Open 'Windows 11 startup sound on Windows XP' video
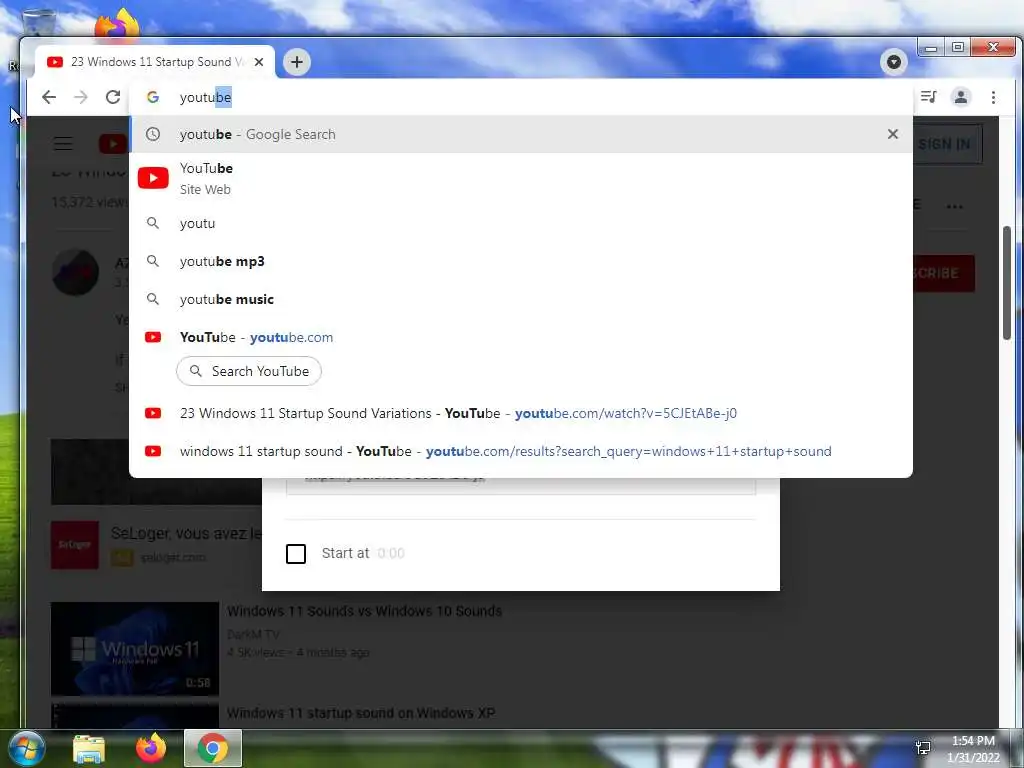The image size is (1024, 768). click(x=360, y=713)
